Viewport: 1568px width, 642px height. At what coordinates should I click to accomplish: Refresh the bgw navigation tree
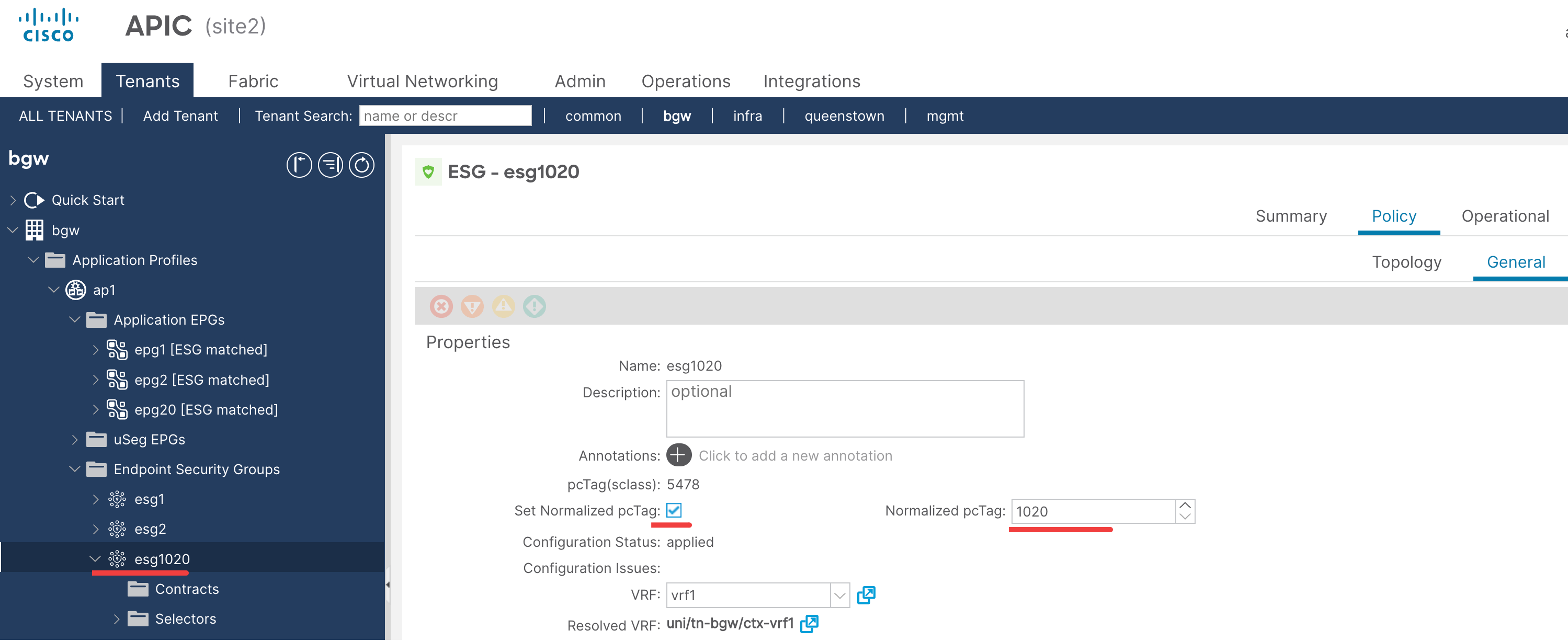pyautogui.click(x=361, y=165)
